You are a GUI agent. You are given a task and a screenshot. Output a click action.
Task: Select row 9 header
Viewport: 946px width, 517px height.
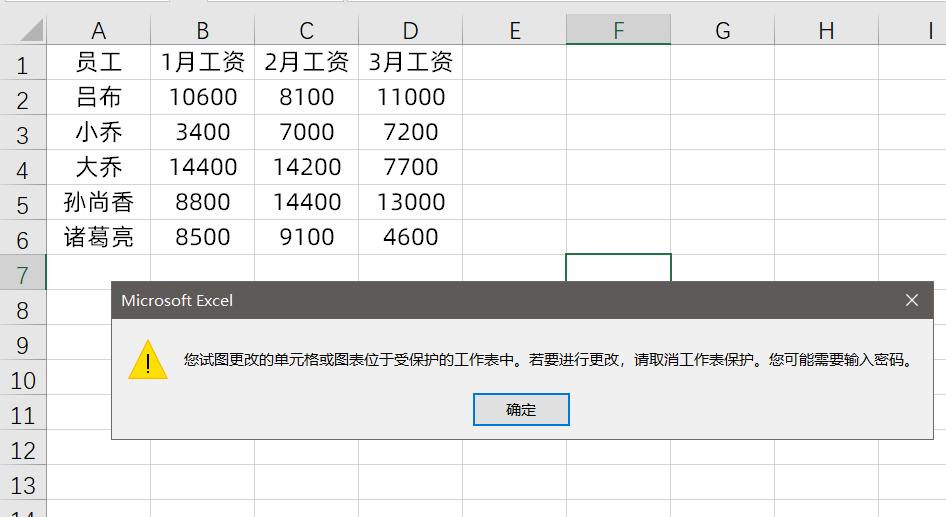tap(23, 343)
